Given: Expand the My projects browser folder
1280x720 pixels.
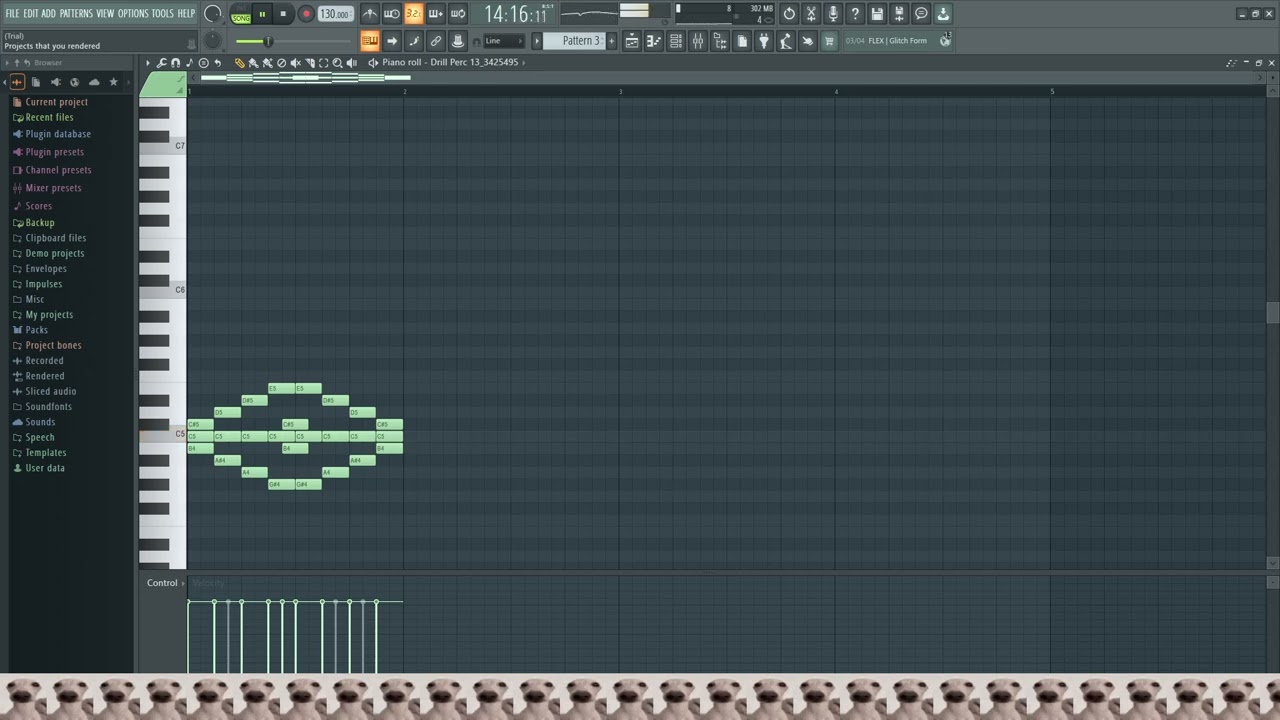Looking at the screenshot, I should [49, 315].
